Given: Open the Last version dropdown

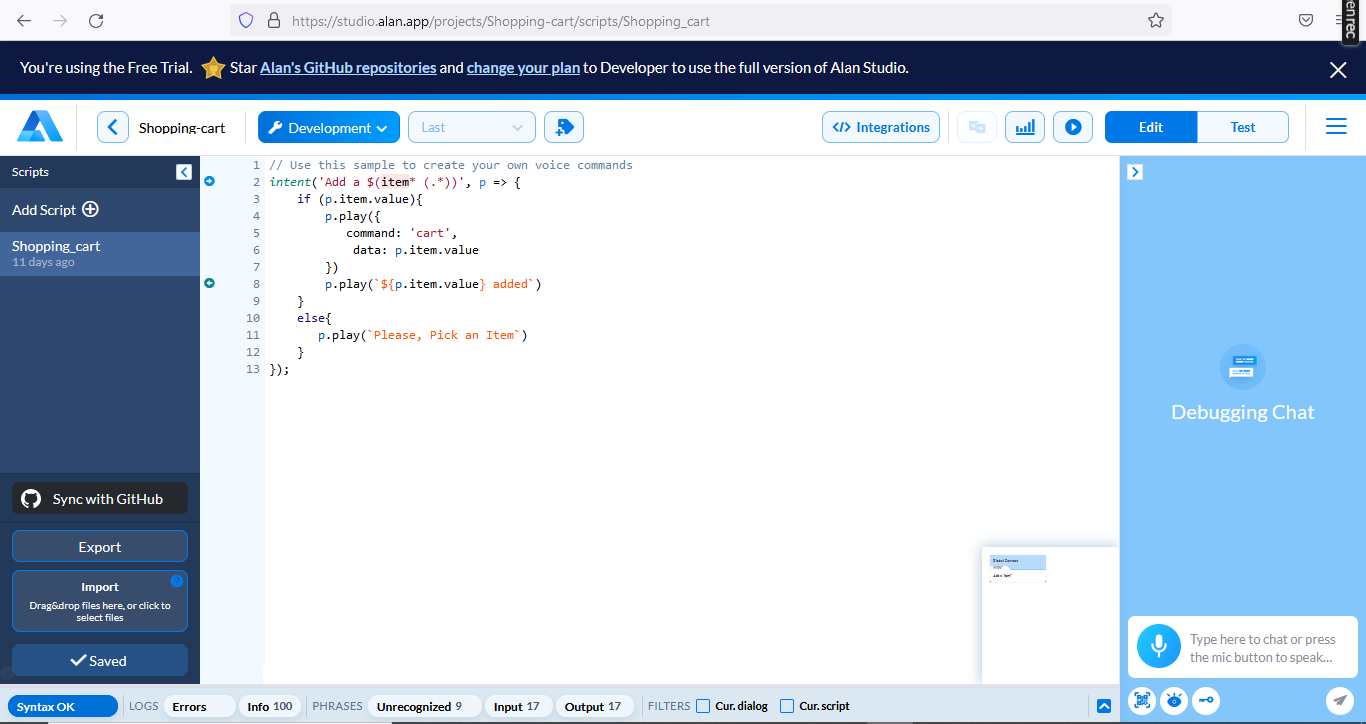Looking at the screenshot, I should (x=472, y=127).
